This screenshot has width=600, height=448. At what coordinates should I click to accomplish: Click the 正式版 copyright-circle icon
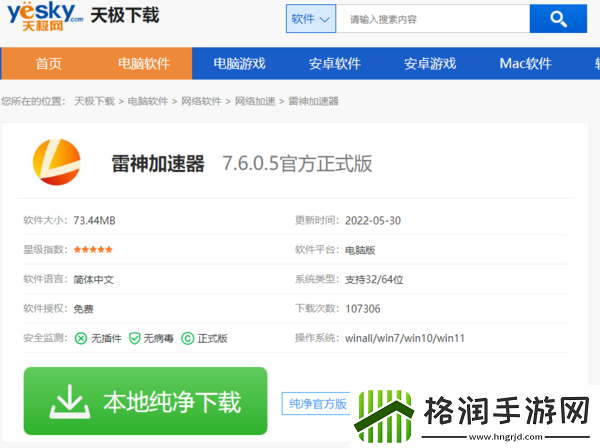[x=188, y=339]
